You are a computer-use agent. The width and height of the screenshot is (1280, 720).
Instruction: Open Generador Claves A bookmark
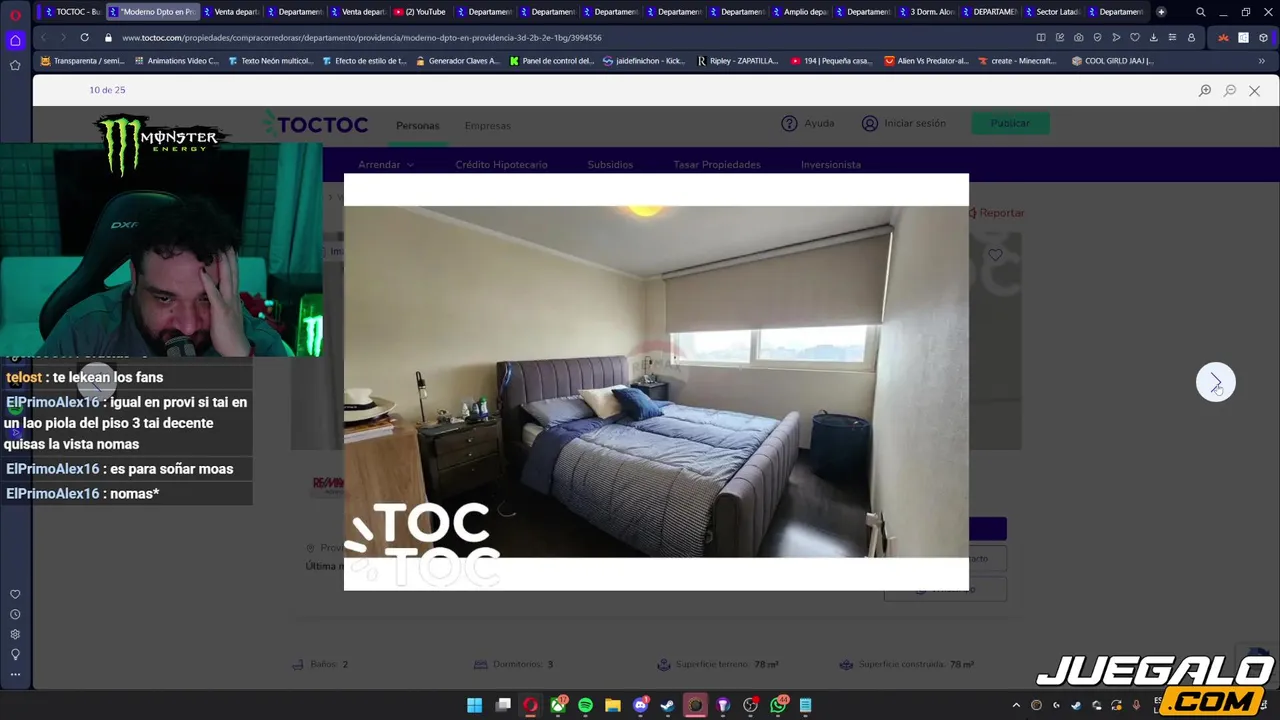457,61
